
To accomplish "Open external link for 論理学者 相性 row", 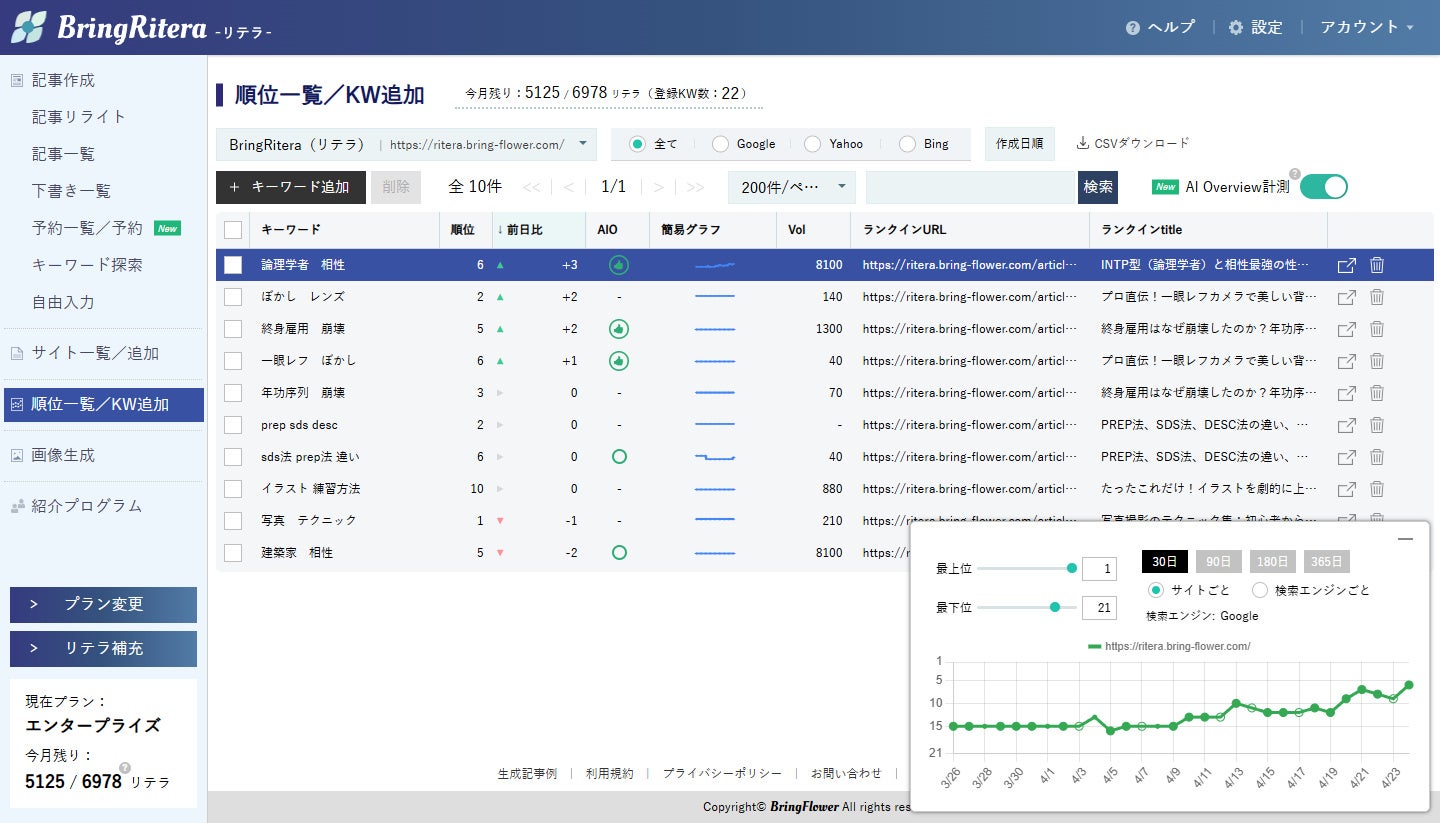I will click(1346, 265).
